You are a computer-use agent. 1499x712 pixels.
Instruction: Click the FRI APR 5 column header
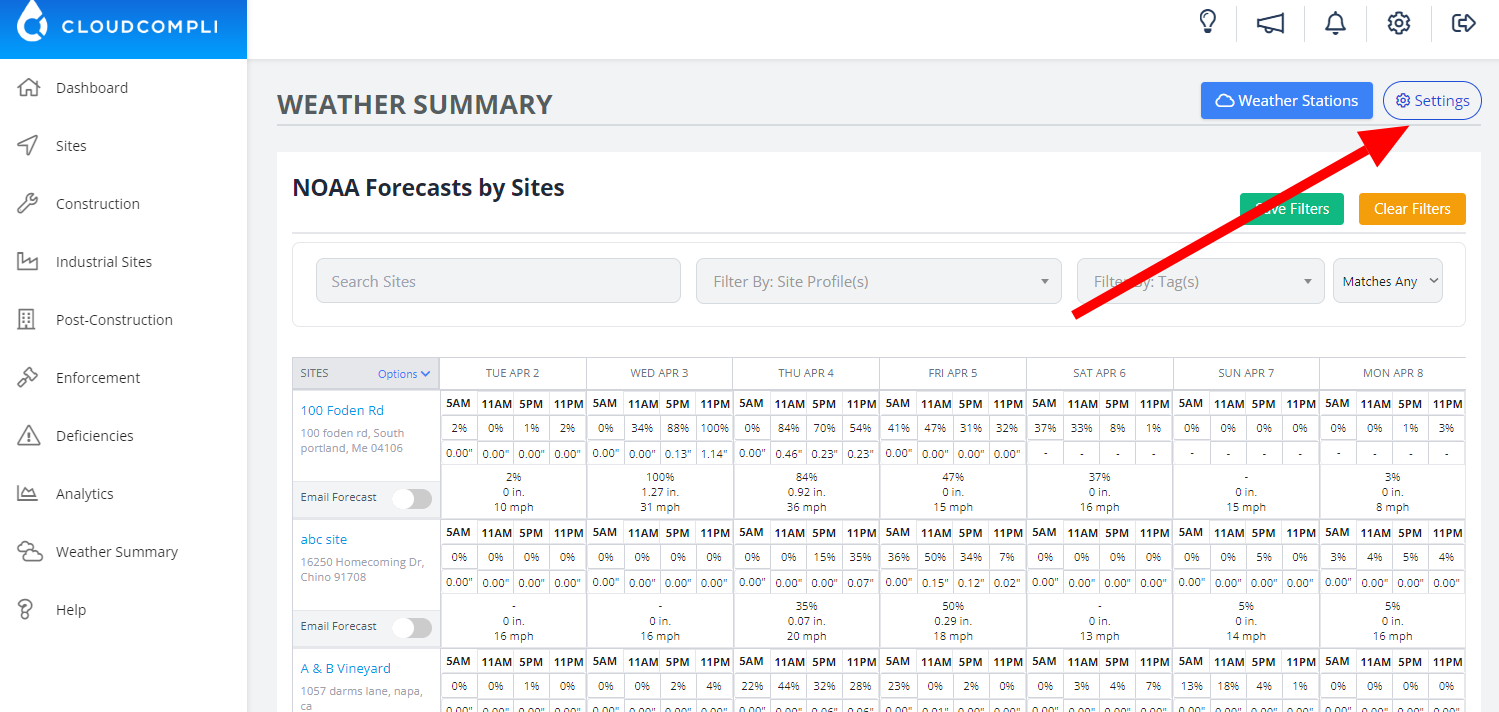coord(953,373)
